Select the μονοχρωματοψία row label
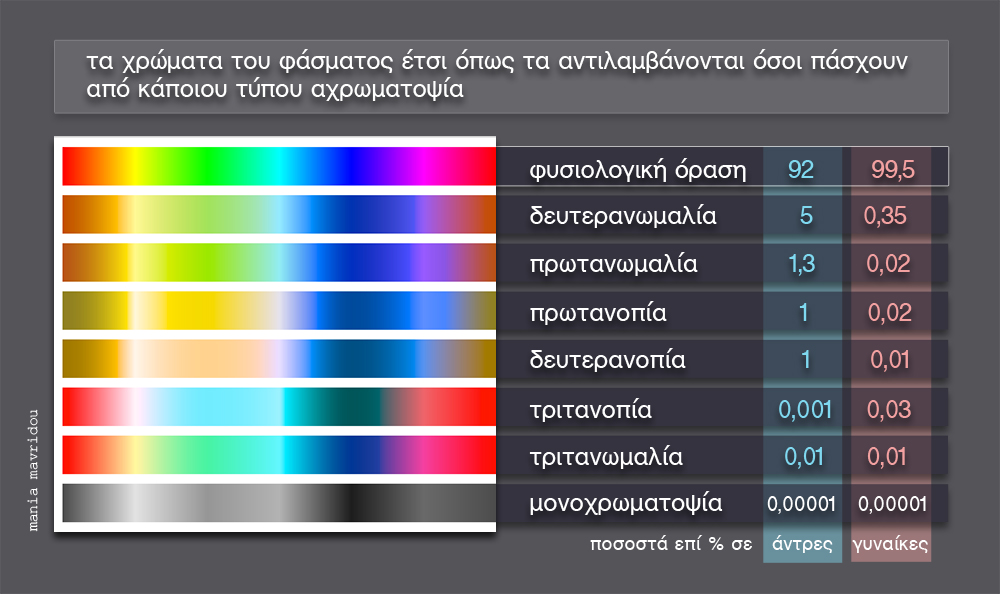 pyautogui.click(x=626, y=503)
